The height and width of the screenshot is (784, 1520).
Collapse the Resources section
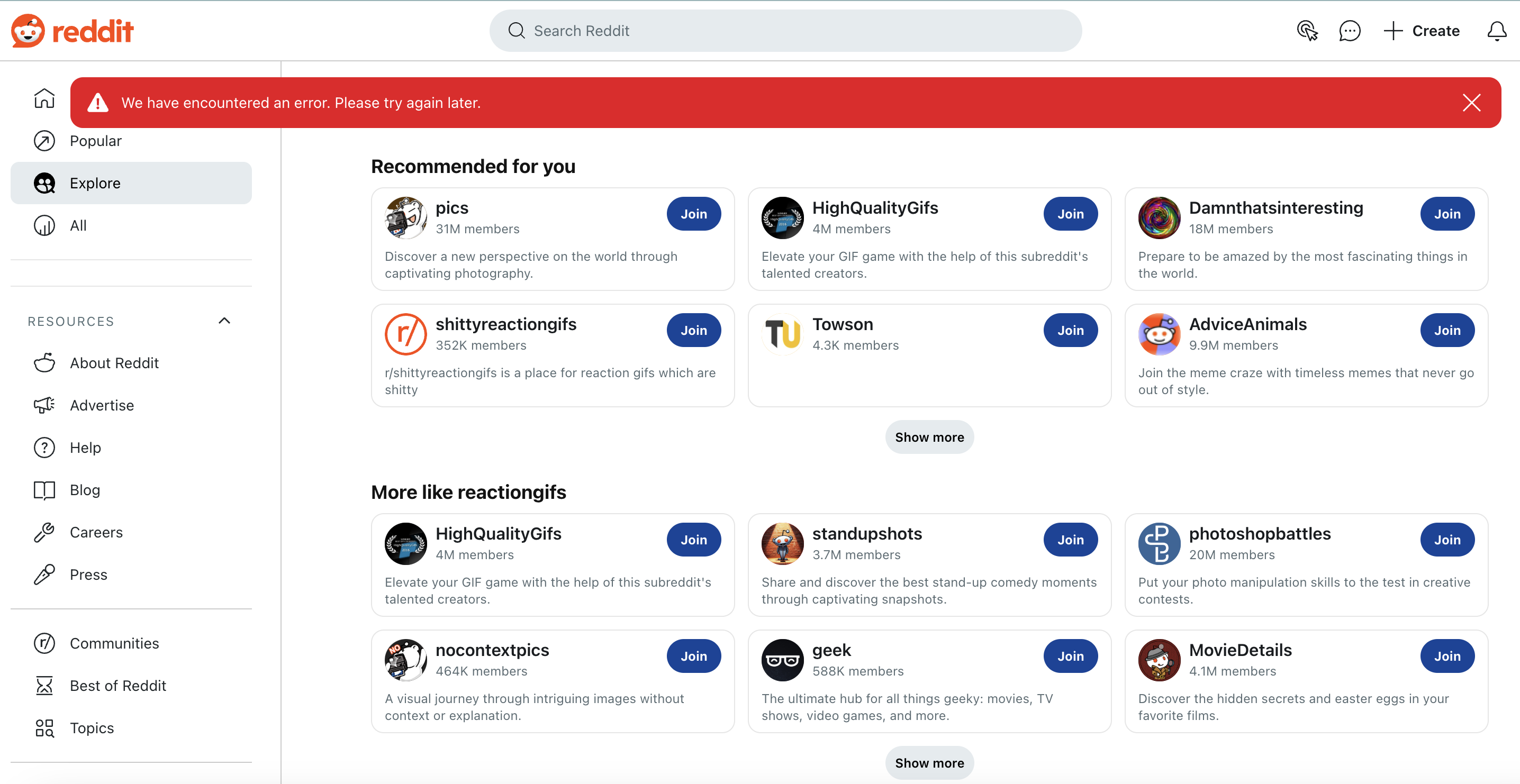pos(224,320)
